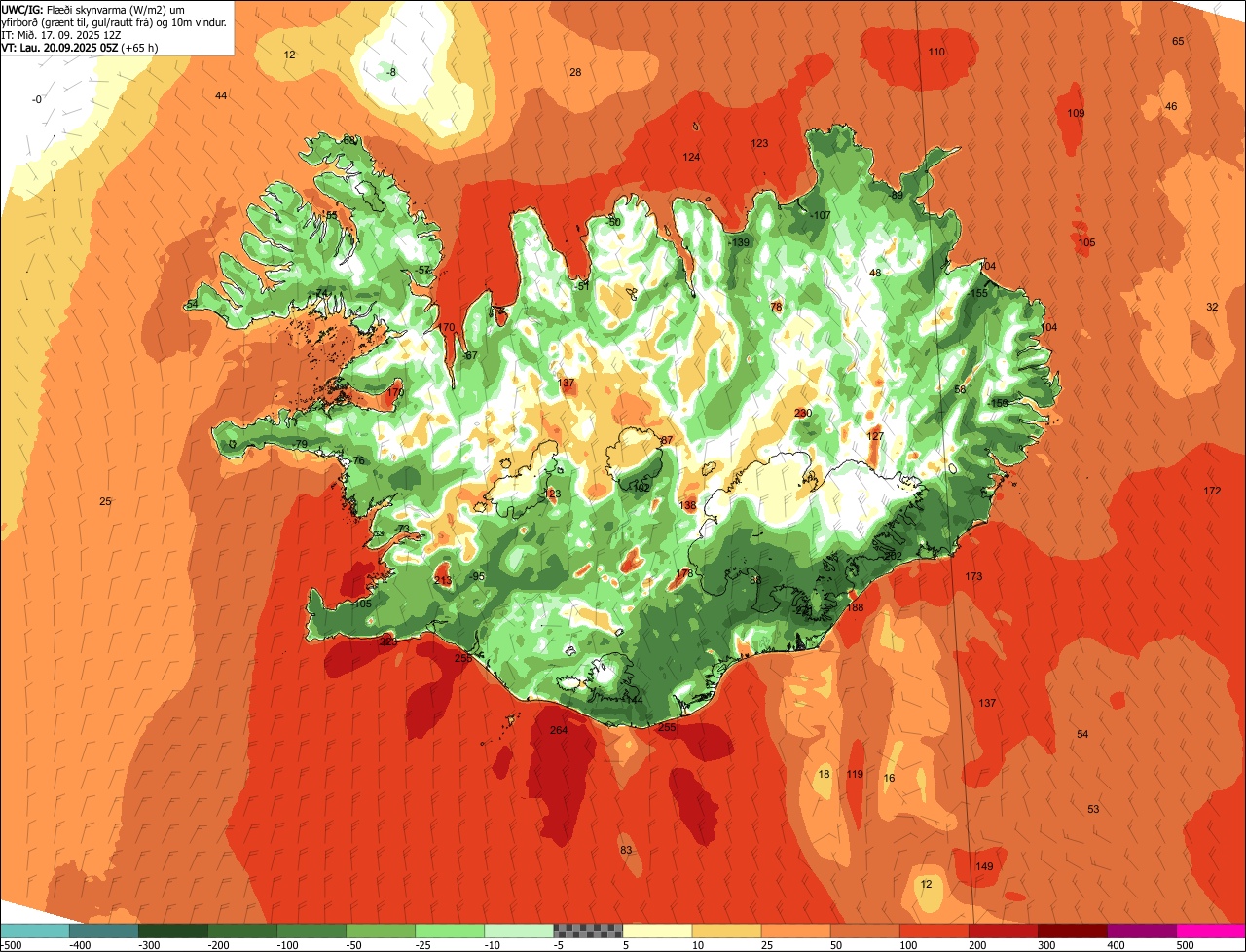Click the value -107 on the map

coord(820,215)
